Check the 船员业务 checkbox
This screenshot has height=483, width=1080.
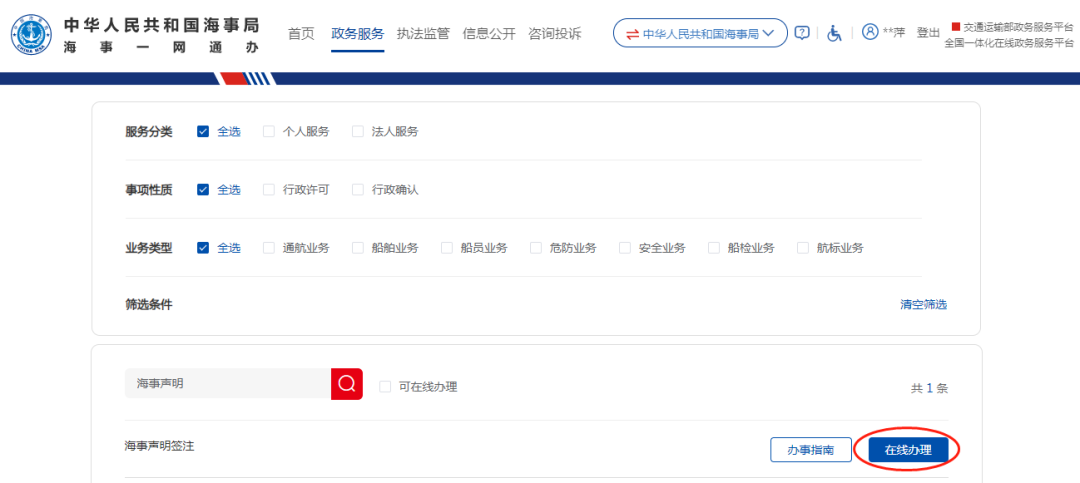coord(447,248)
